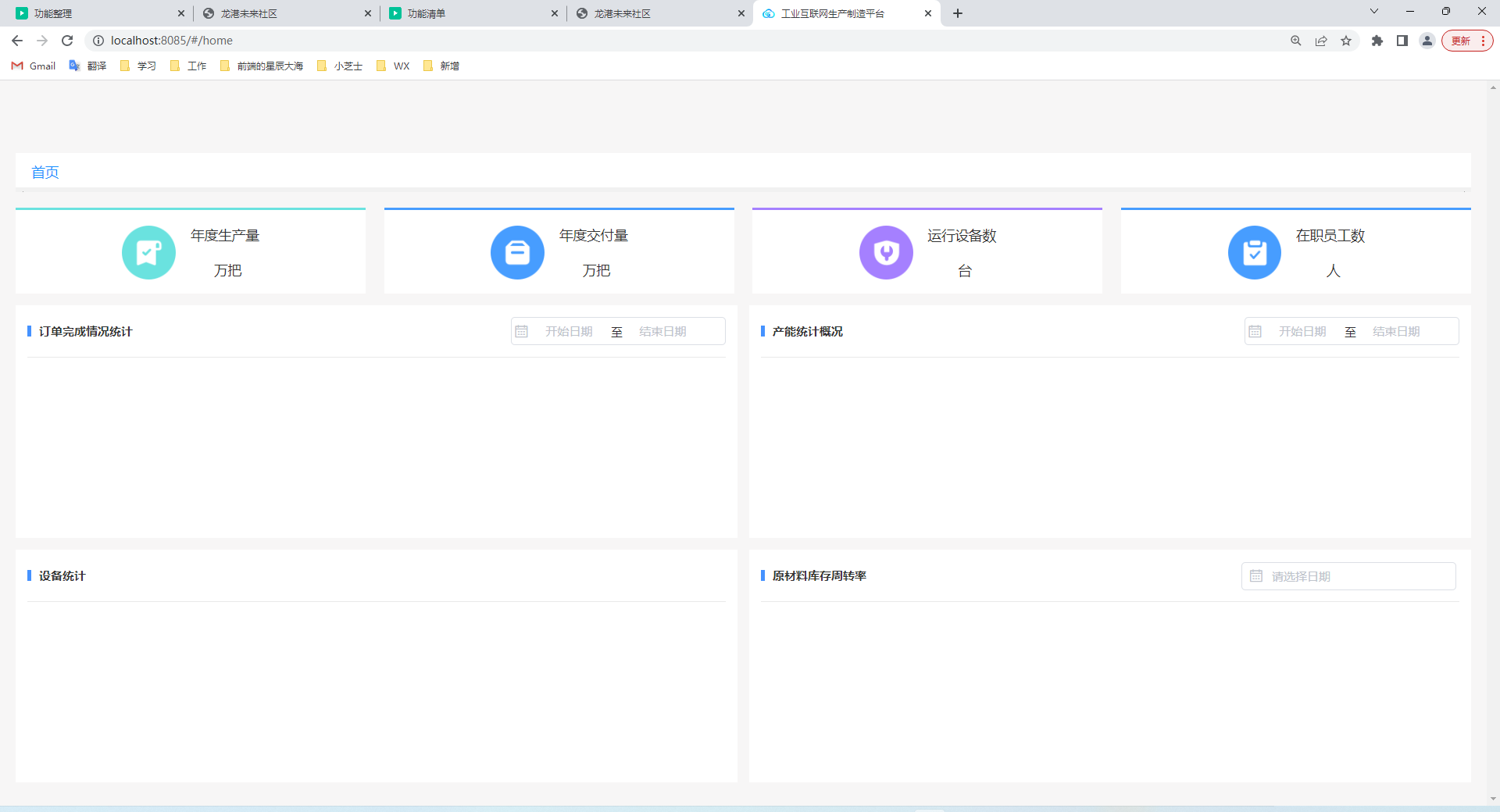1500x812 pixels.
Task: Open the Gmail bookmark
Action: click(x=34, y=66)
